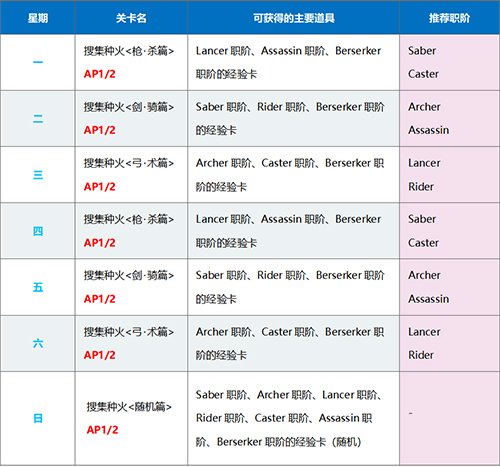The image size is (500, 467).
Task: Click 搜集种火<随机篇> in the 日 row
Action: [129, 407]
